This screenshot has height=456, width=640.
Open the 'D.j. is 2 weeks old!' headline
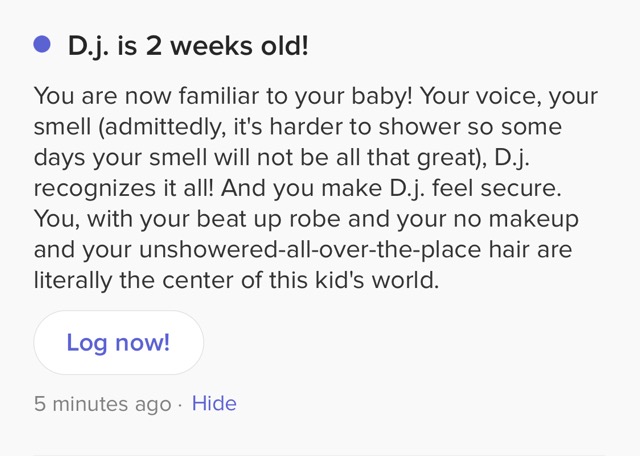click(x=188, y=46)
